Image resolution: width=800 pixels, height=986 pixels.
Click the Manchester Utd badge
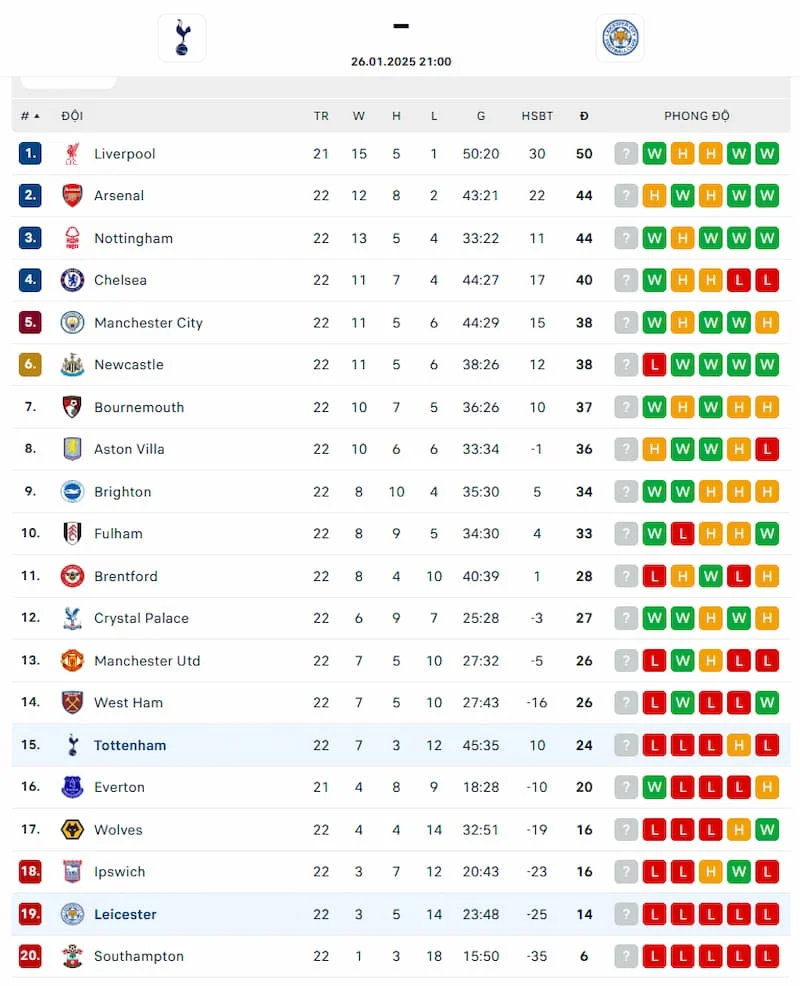(72, 660)
